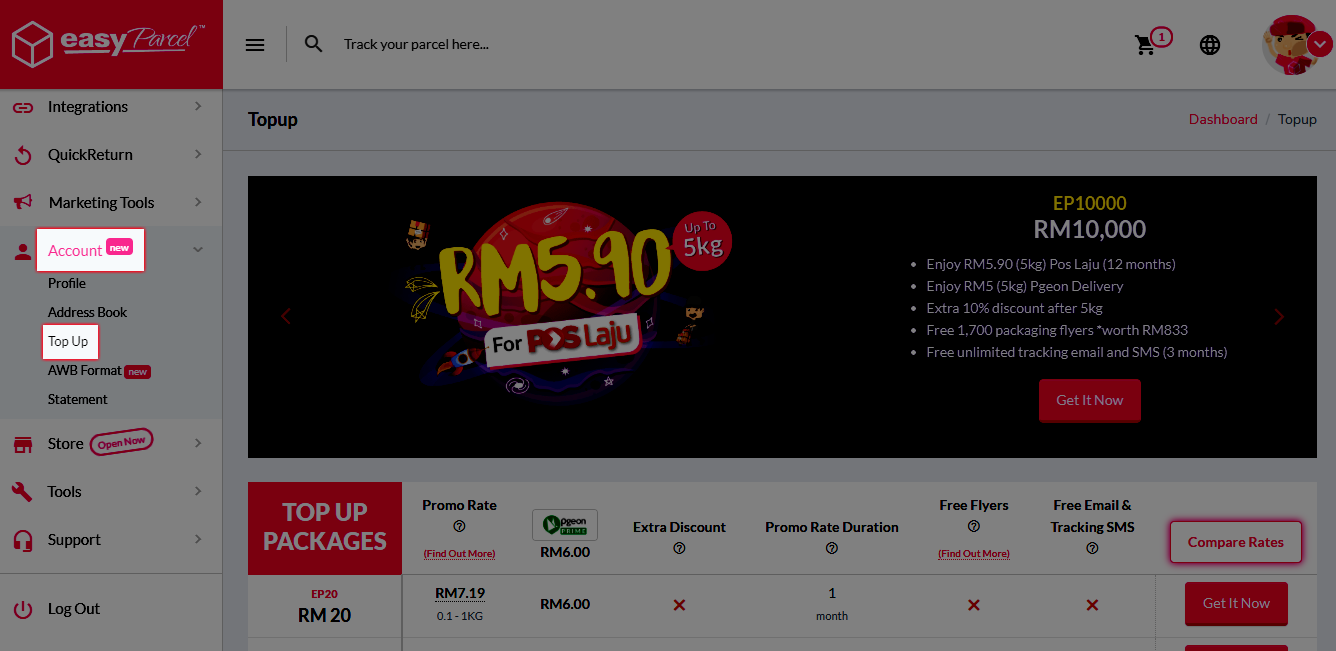Click the EP20 package label
This screenshot has width=1336, height=651.
pyautogui.click(x=325, y=594)
